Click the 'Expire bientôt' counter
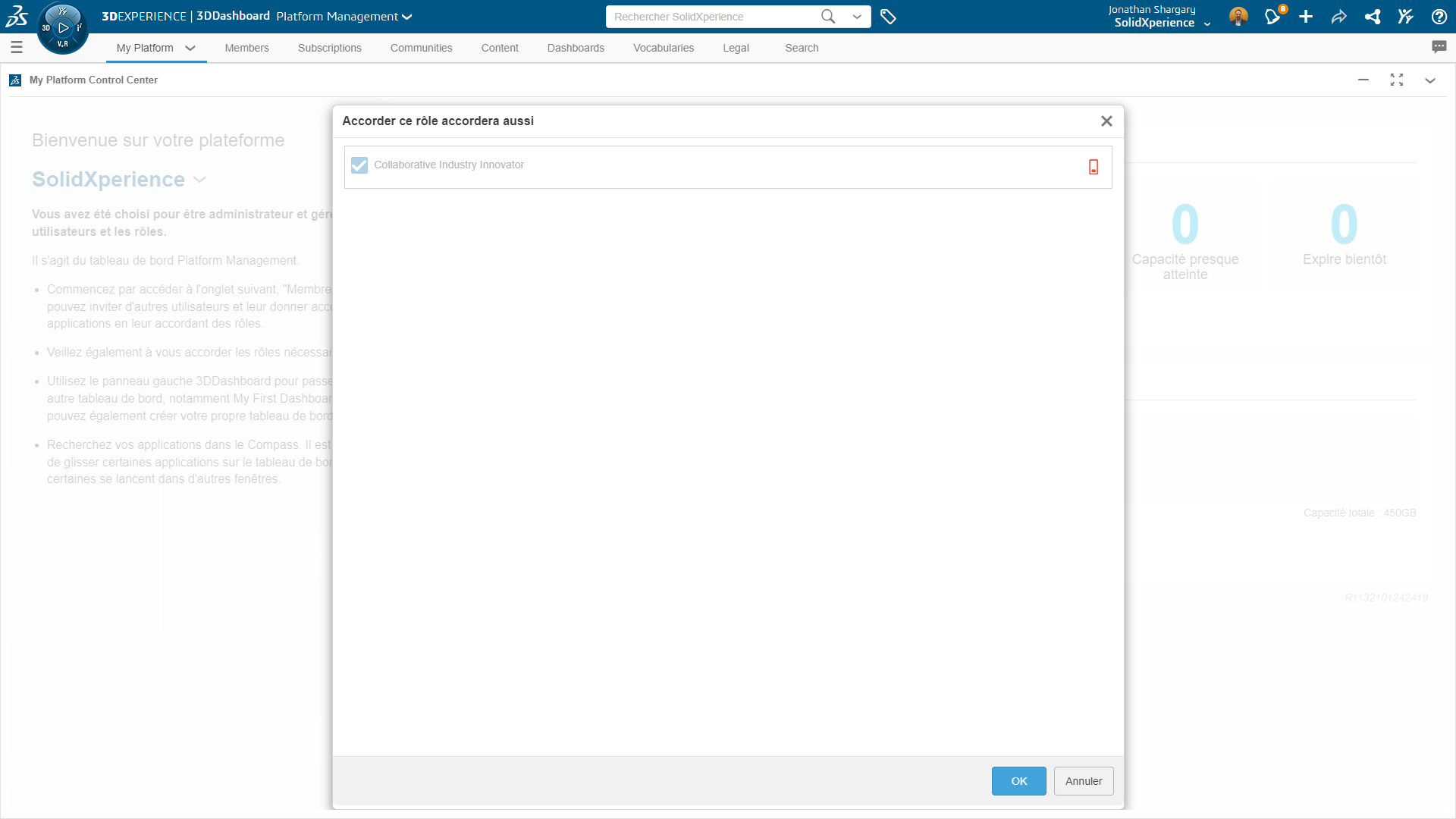The width and height of the screenshot is (1456, 819). (x=1344, y=234)
